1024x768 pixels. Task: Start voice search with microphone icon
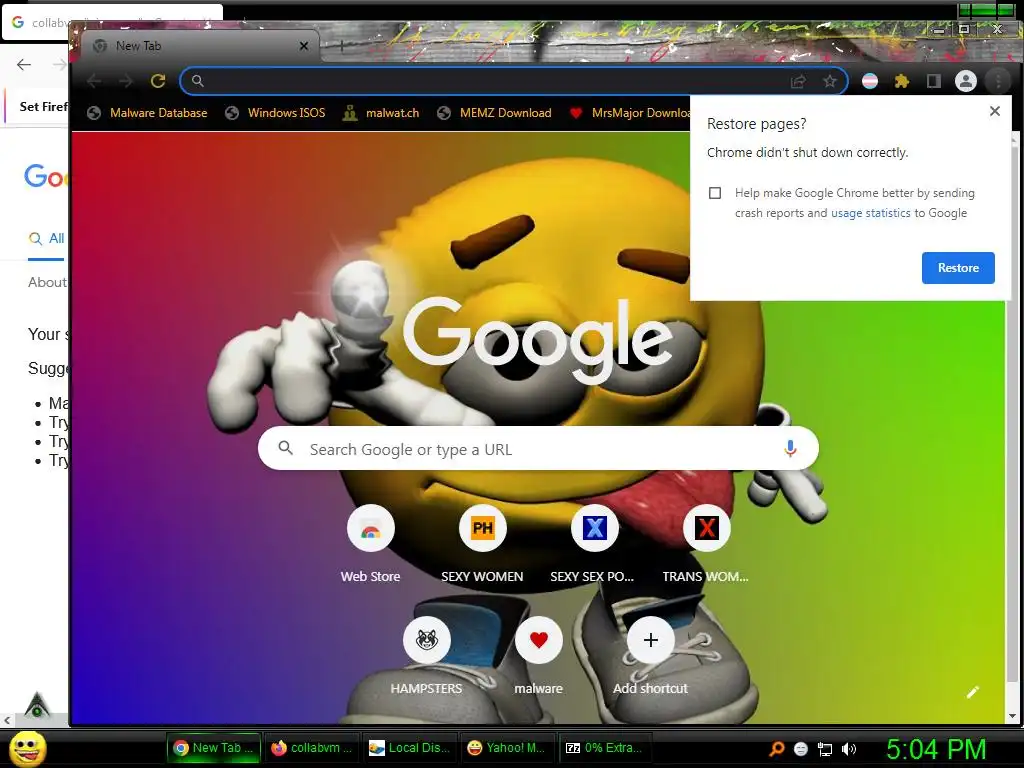(x=790, y=449)
